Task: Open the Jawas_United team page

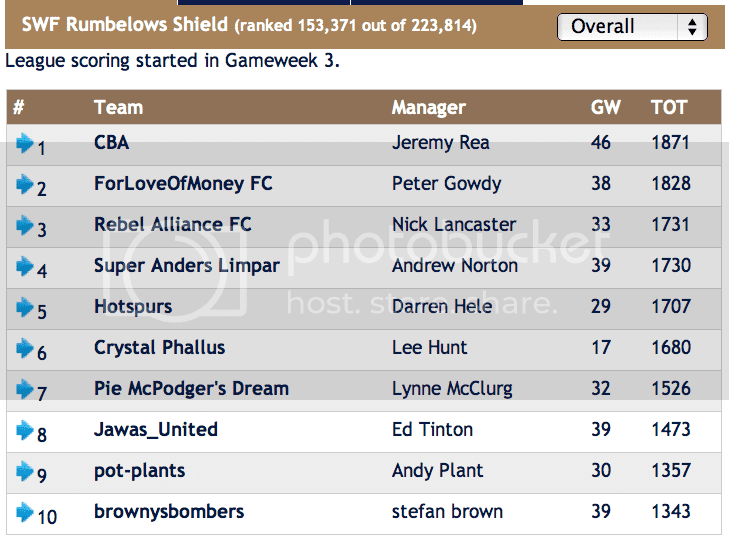Action: pos(156,430)
